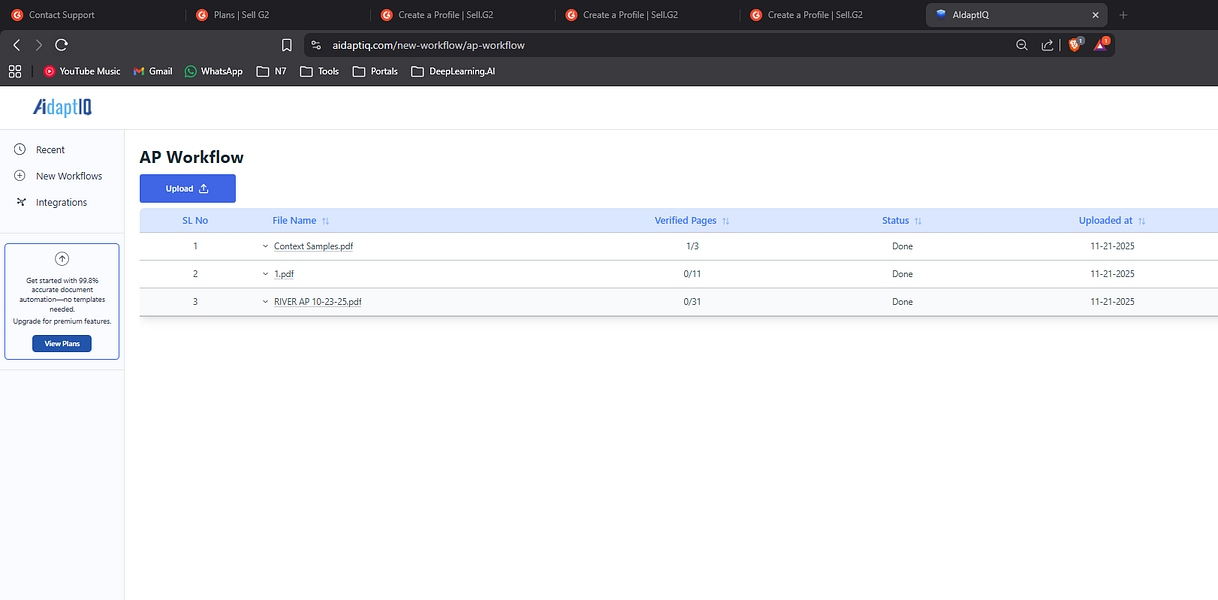Open a new browser tab with the plus icon
Viewport: 1218px width, 600px height.
(x=1123, y=15)
